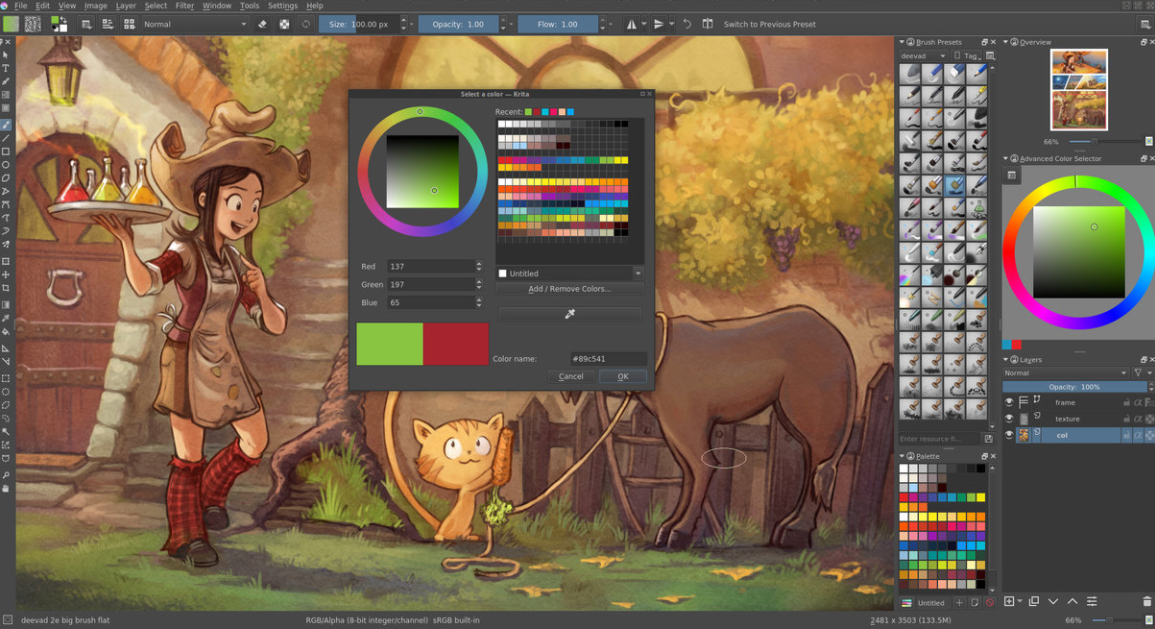Collapse the Overview docker
The height and width of the screenshot is (629, 1155).
pos(1005,42)
